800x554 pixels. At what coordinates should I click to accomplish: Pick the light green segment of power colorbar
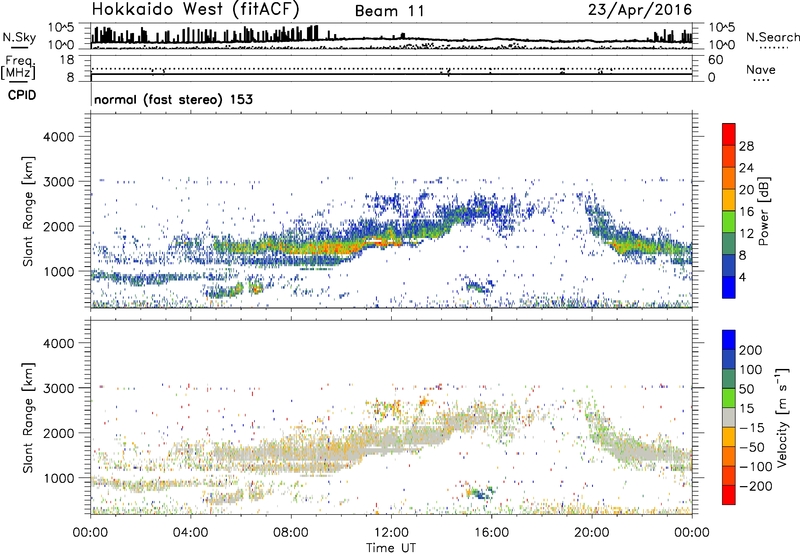(729, 222)
